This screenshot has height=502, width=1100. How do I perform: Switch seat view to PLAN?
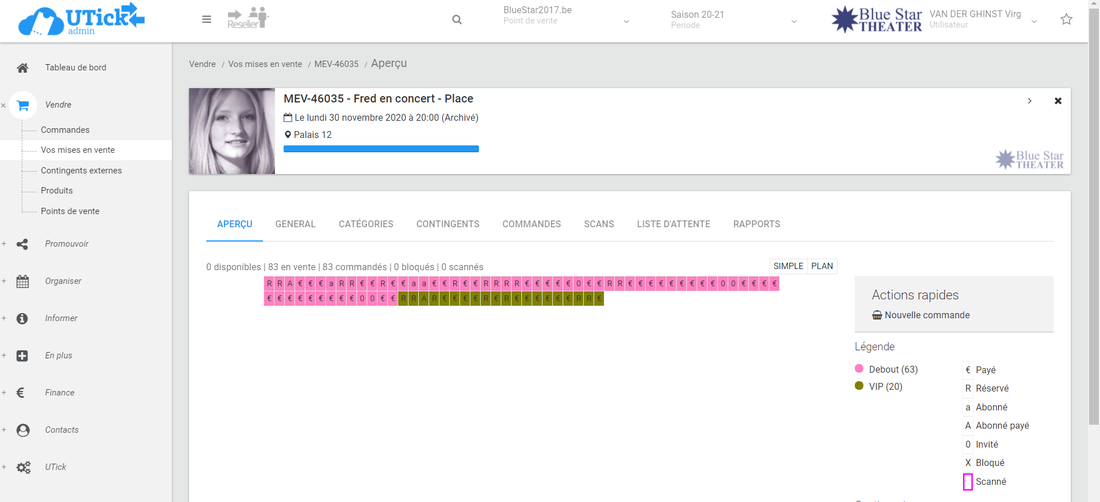[822, 266]
